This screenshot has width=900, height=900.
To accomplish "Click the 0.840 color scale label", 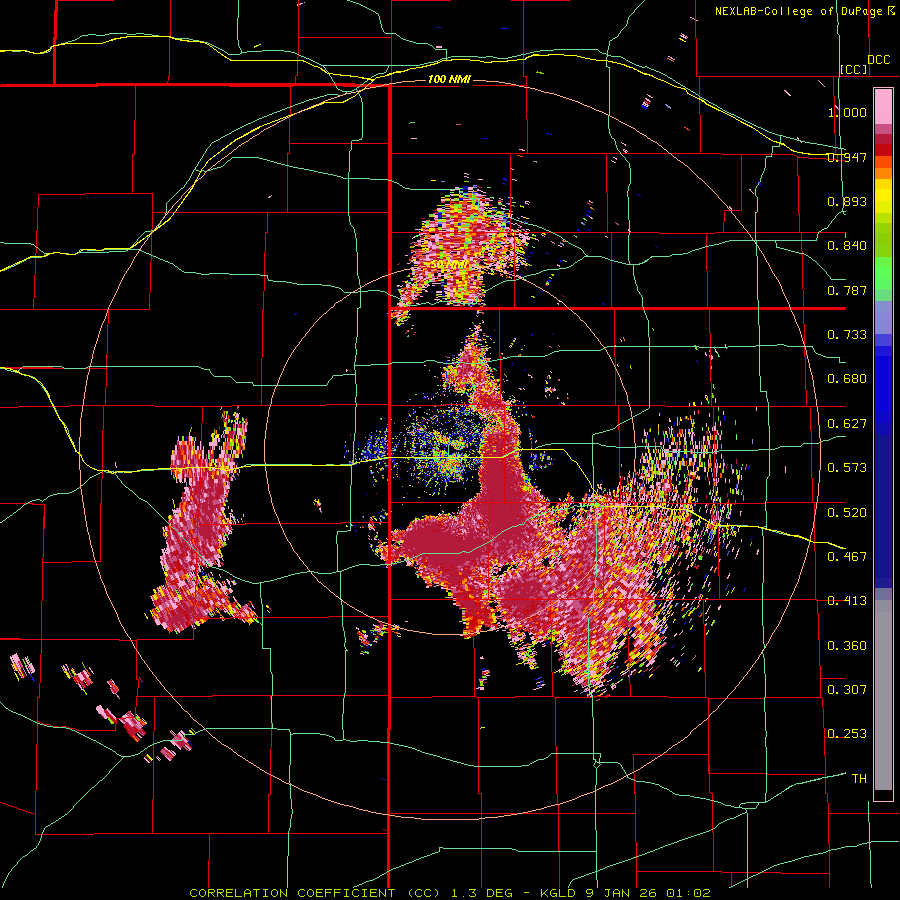I will [x=847, y=246].
